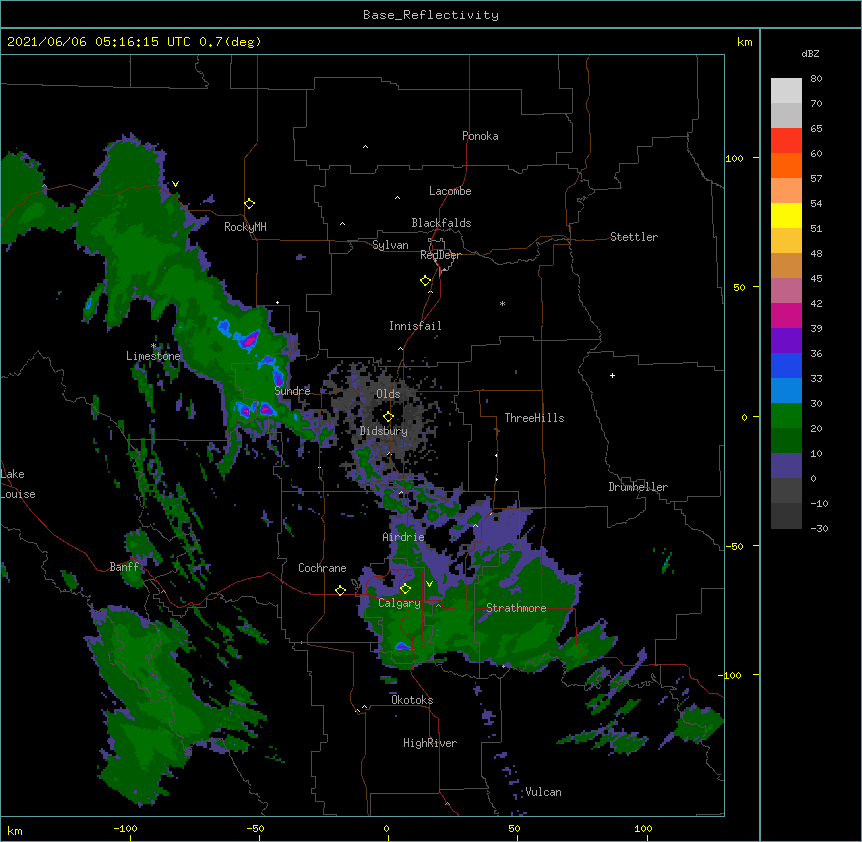Screen dimensions: 862x842
Task: Pick the dark green 10-20 dBZ swatch
Action: (786, 441)
